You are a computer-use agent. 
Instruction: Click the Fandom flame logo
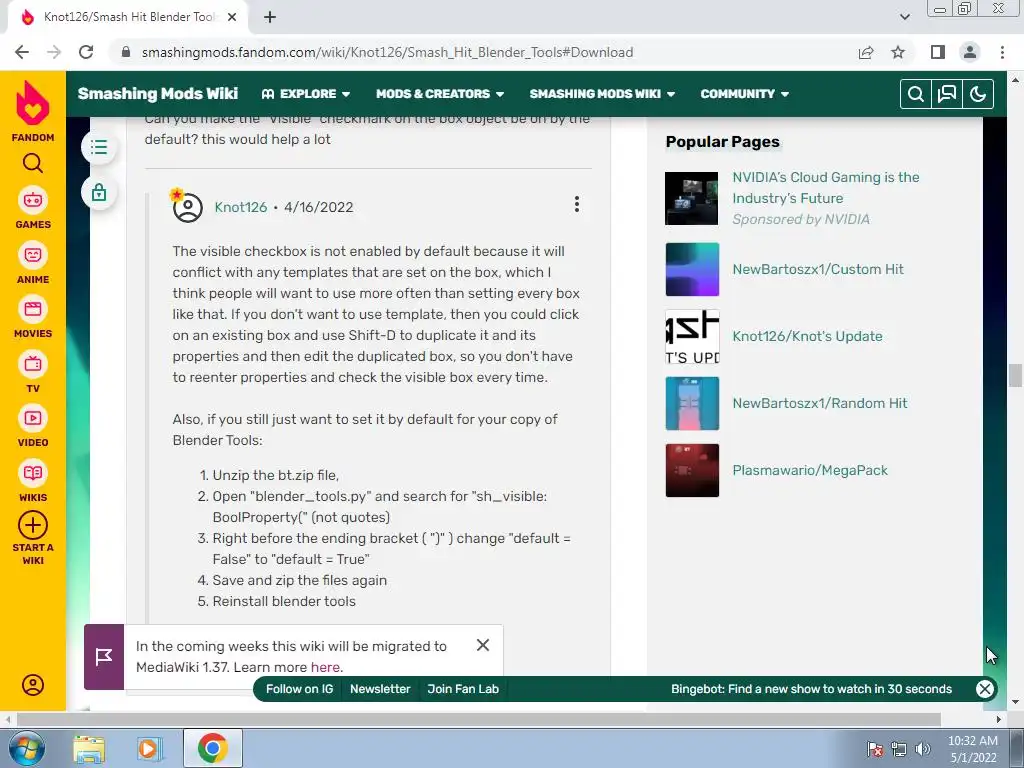click(x=33, y=104)
